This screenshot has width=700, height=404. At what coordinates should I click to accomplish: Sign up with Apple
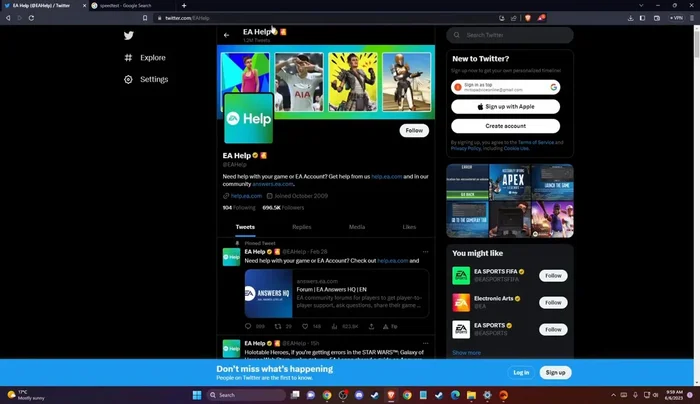(505, 107)
